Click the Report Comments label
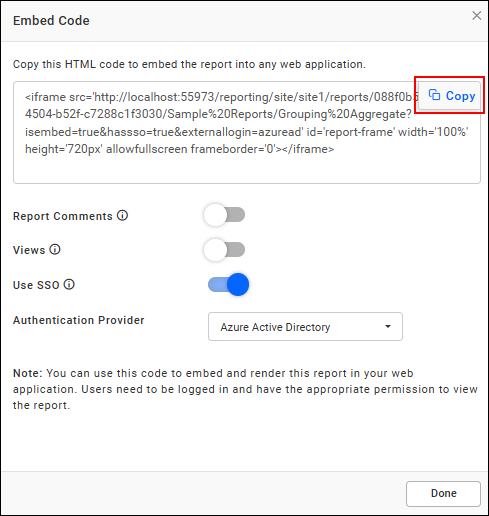489x516 pixels. pos(63,216)
